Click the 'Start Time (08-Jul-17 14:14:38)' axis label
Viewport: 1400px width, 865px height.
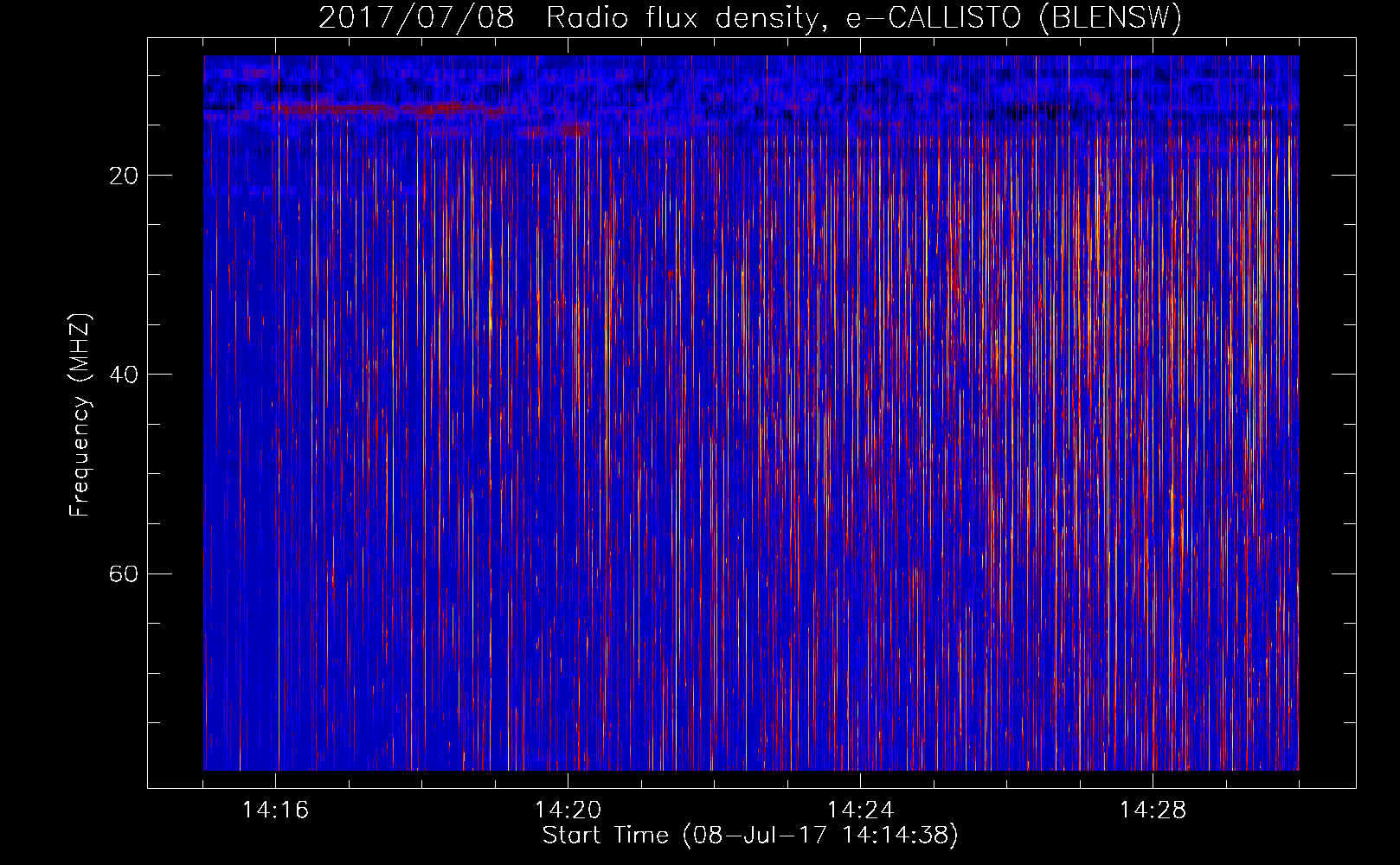(x=750, y=835)
